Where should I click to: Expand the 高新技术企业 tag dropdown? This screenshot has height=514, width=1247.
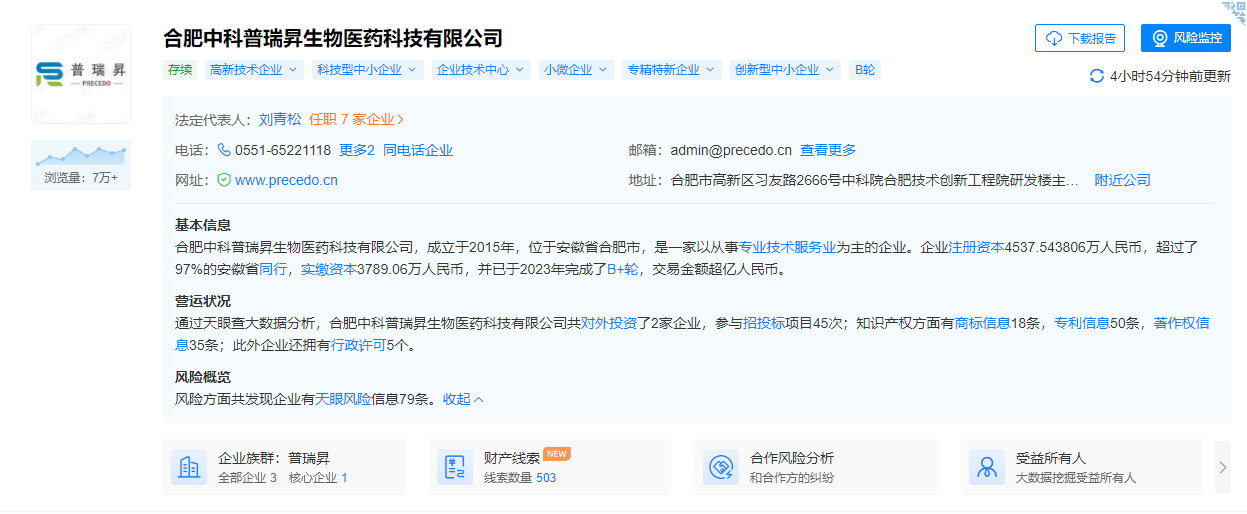[253, 70]
